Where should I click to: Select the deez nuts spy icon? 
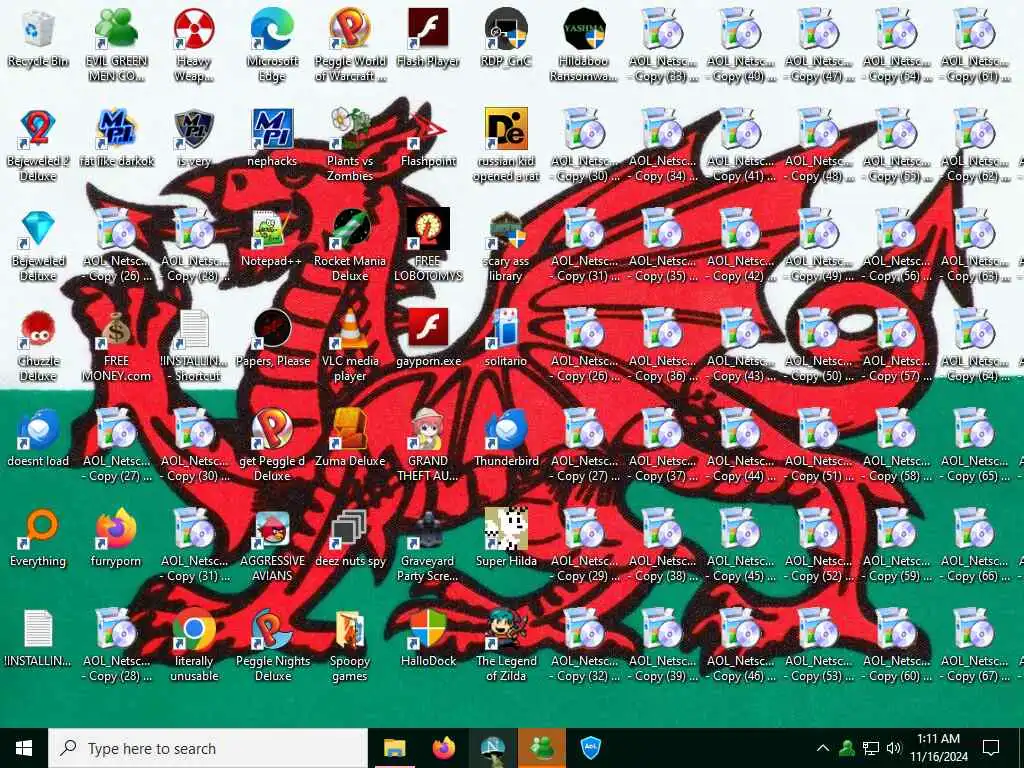(x=350, y=530)
